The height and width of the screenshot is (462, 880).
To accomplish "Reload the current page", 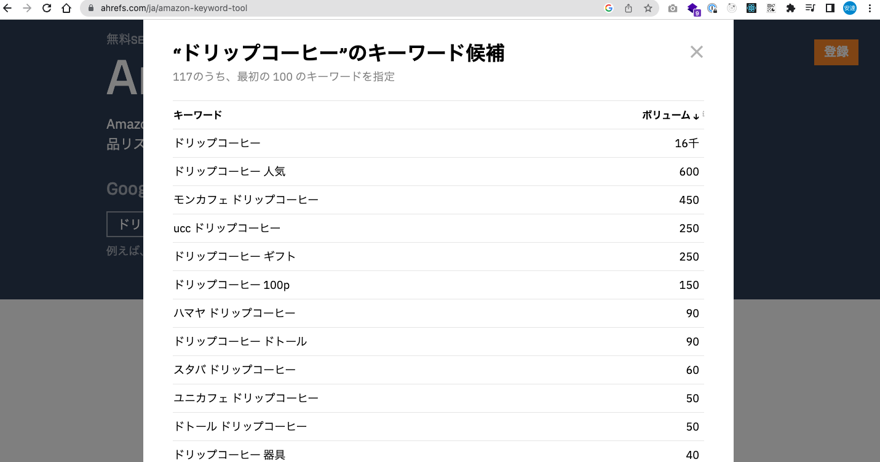I will point(46,8).
